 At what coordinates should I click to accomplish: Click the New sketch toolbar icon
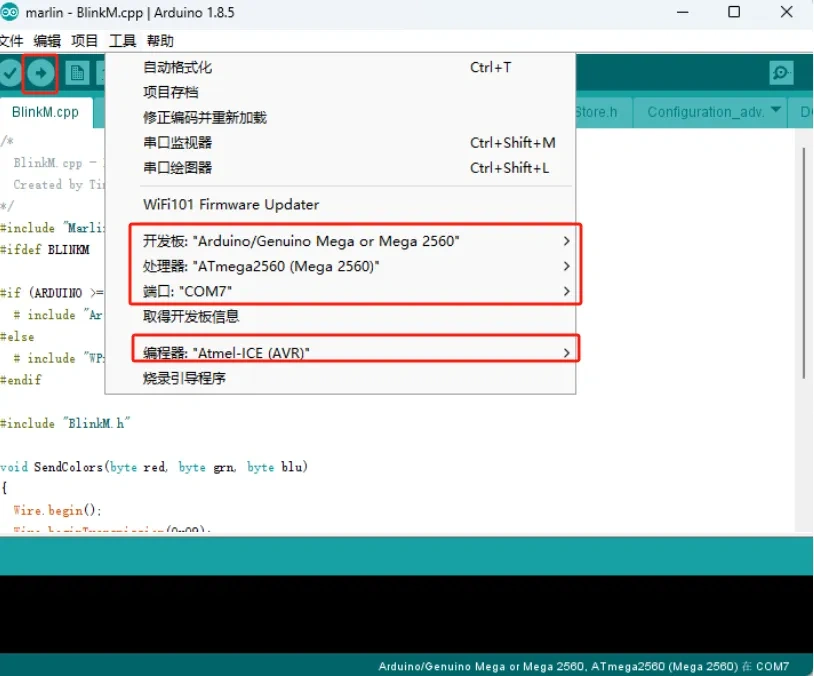(77, 73)
